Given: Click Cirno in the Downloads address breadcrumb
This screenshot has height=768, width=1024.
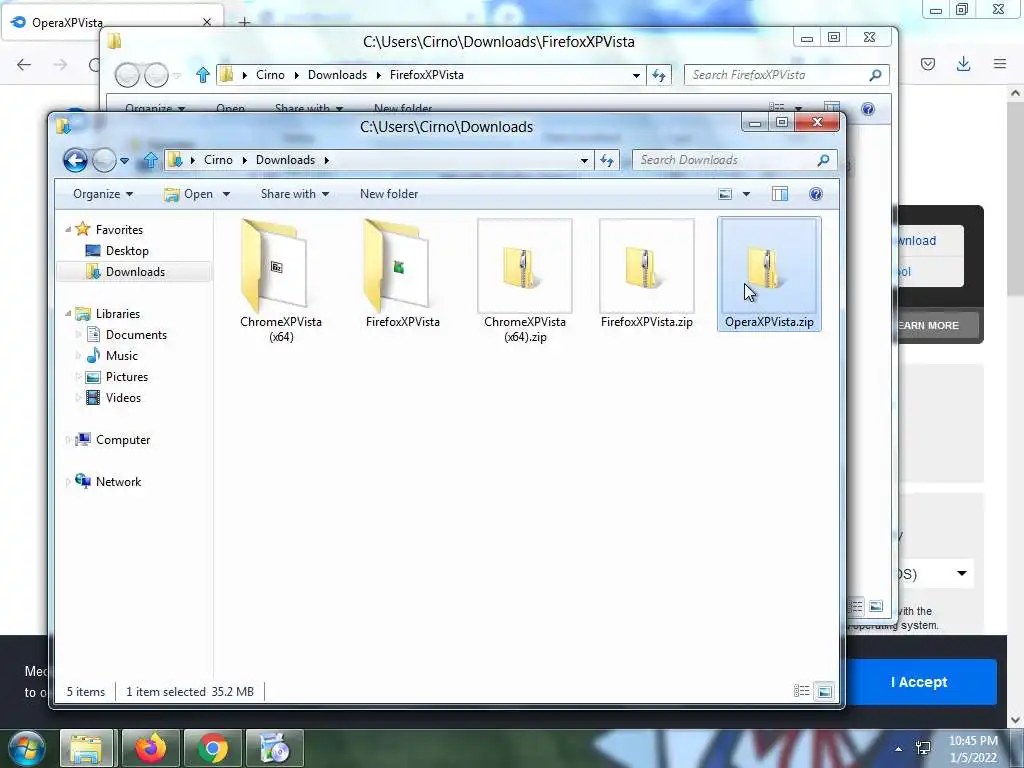Looking at the screenshot, I should (218, 160).
